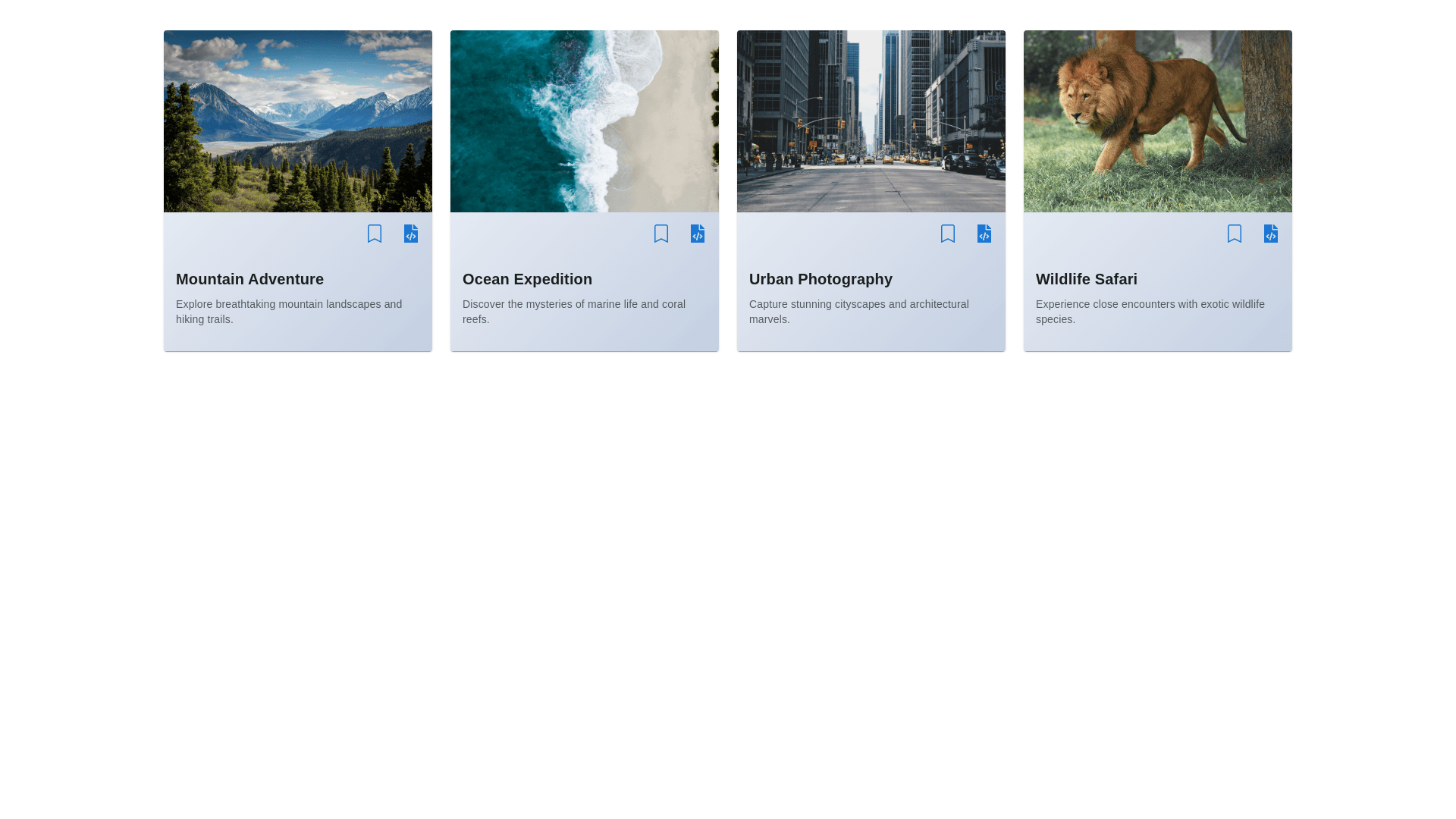Click the Wildlife Safari title
The width and height of the screenshot is (1456, 819).
coord(1086,279)
